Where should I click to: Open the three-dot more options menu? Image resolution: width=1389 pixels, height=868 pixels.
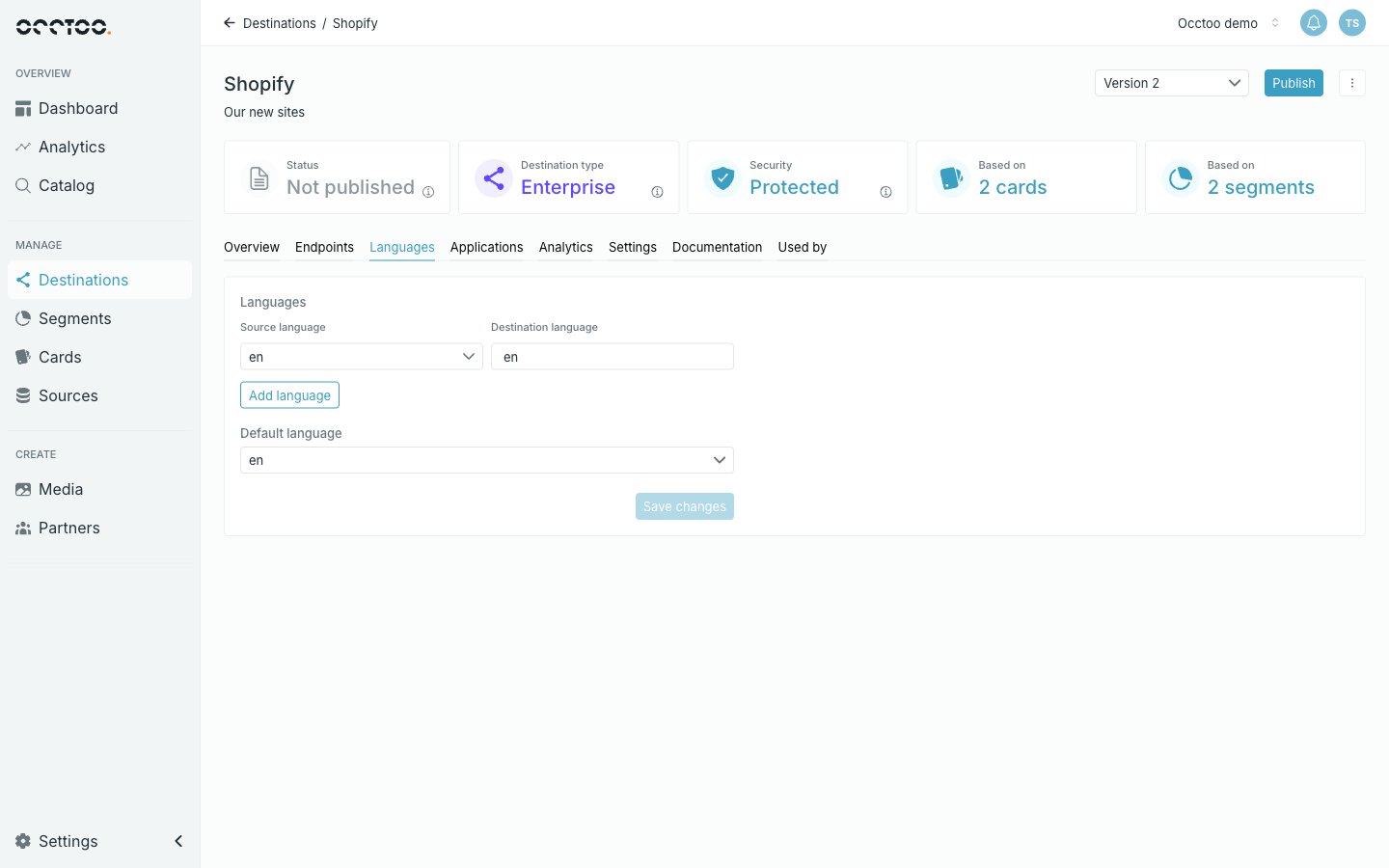1352,83
